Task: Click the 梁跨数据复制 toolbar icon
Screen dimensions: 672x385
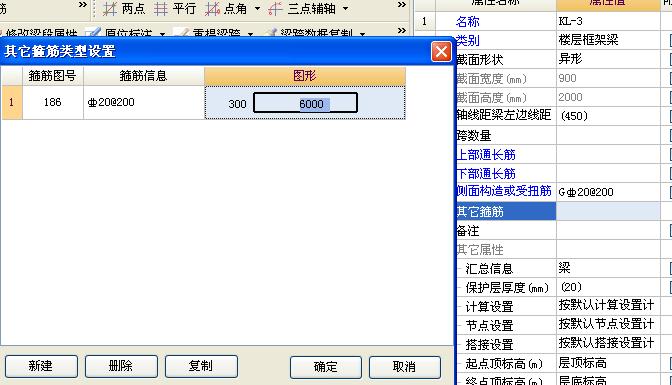Action: [x=271, y=33]
